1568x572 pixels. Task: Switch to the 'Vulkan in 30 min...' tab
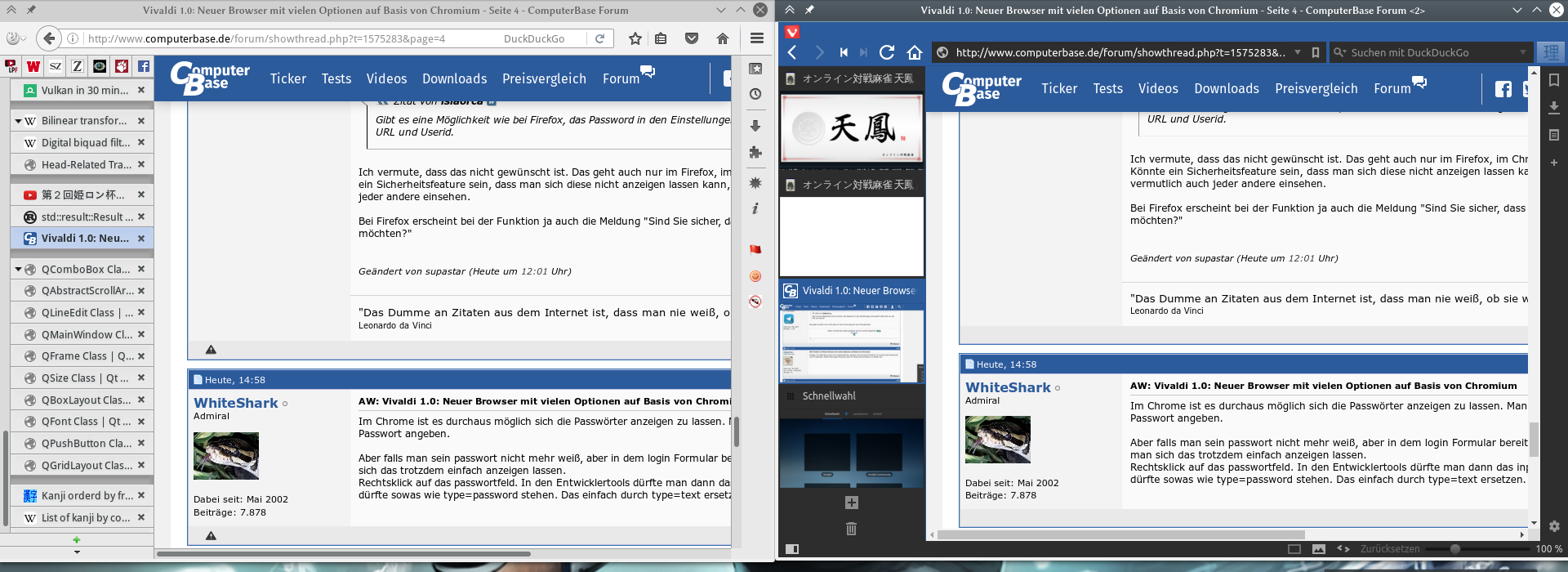pos(82,91)
